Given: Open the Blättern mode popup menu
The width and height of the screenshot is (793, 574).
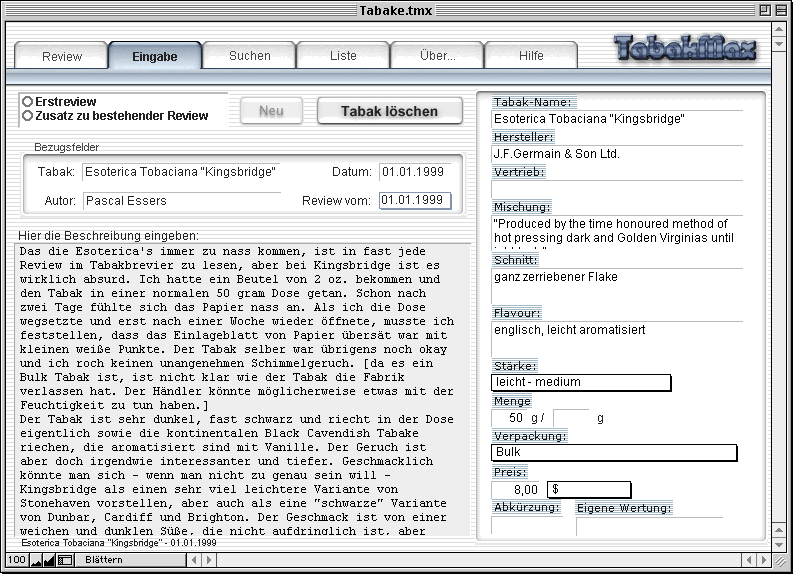Looking at the screenshot, I should click(x=130, y=560).
